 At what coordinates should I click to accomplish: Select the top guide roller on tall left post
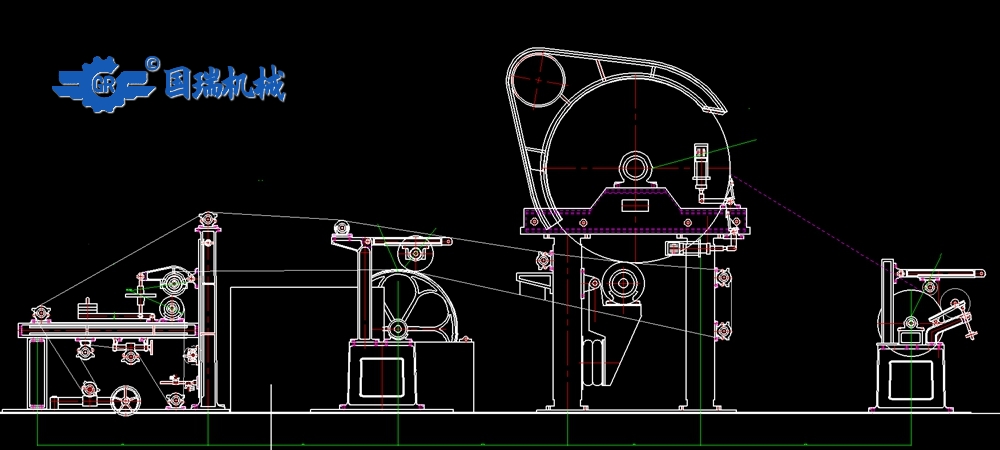tap(206, 218)
